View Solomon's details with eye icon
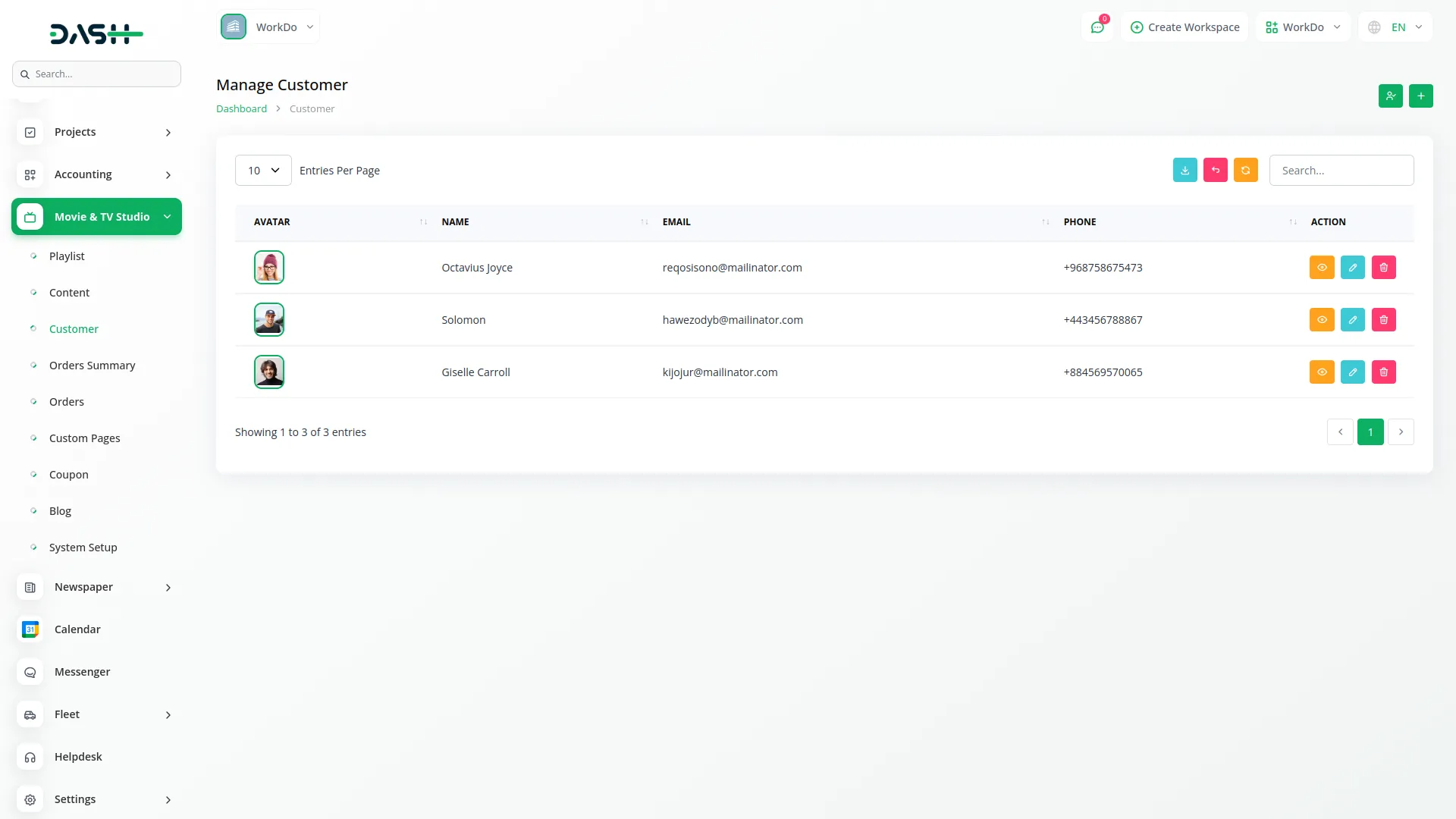The height and width of the screenshot is (819, 1456). [x=1321, y=320]
